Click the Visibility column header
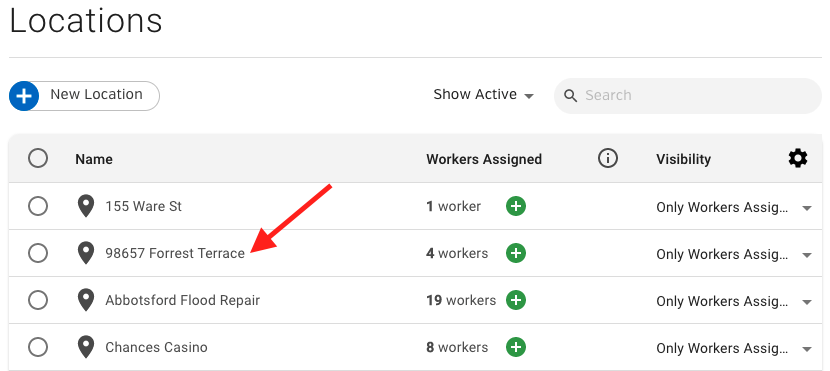This screenshot has width=830, height=371. pyautogui.click(x=683, y=159)
